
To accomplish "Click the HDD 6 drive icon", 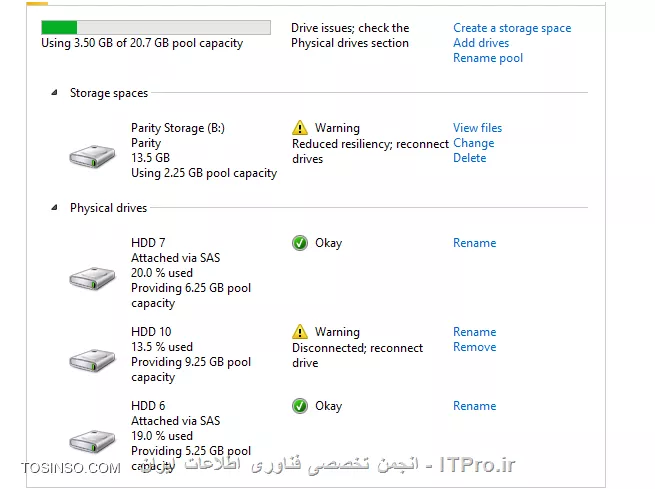I will (92, 440).
